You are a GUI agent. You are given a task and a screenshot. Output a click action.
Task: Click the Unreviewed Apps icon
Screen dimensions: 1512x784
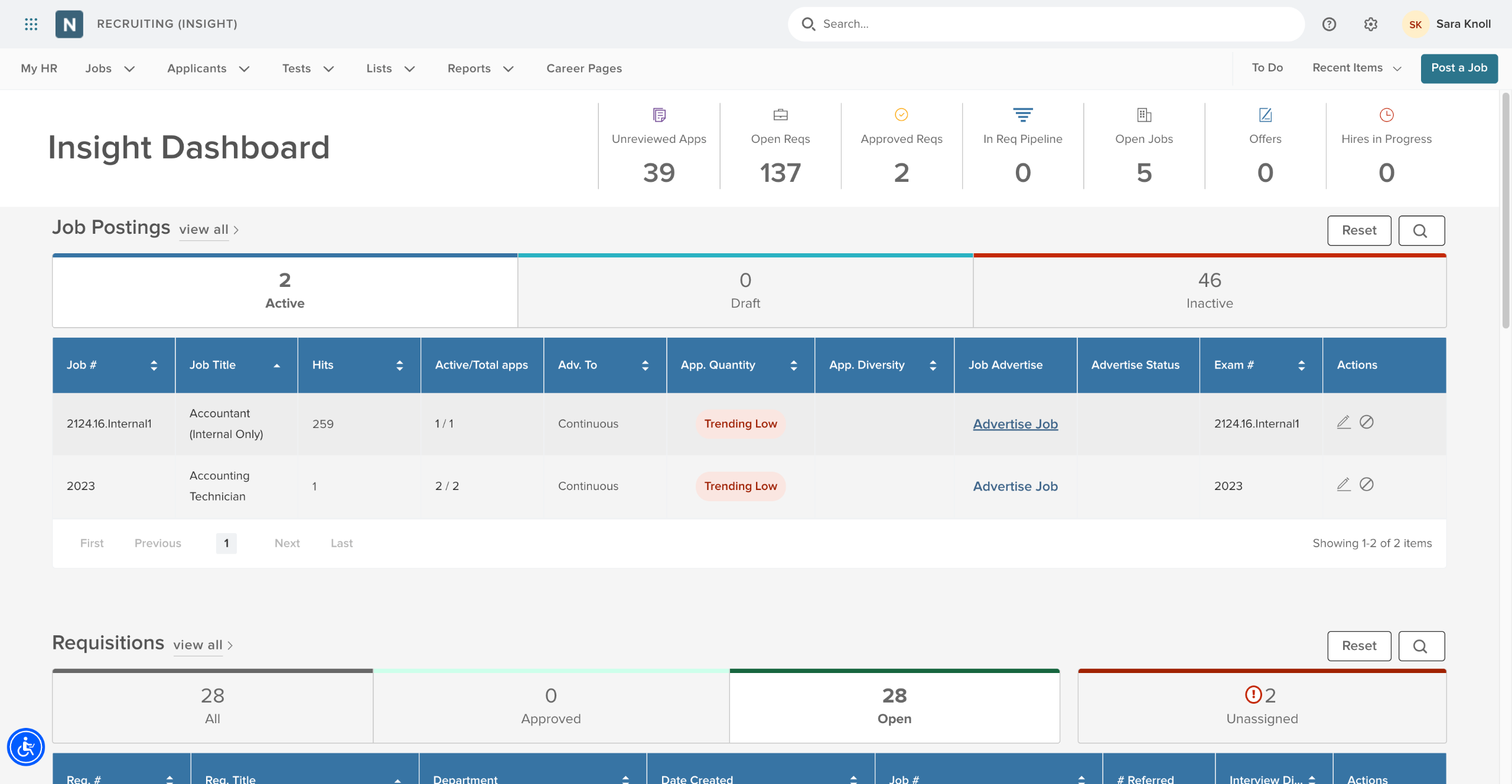[x=659, y=115]
